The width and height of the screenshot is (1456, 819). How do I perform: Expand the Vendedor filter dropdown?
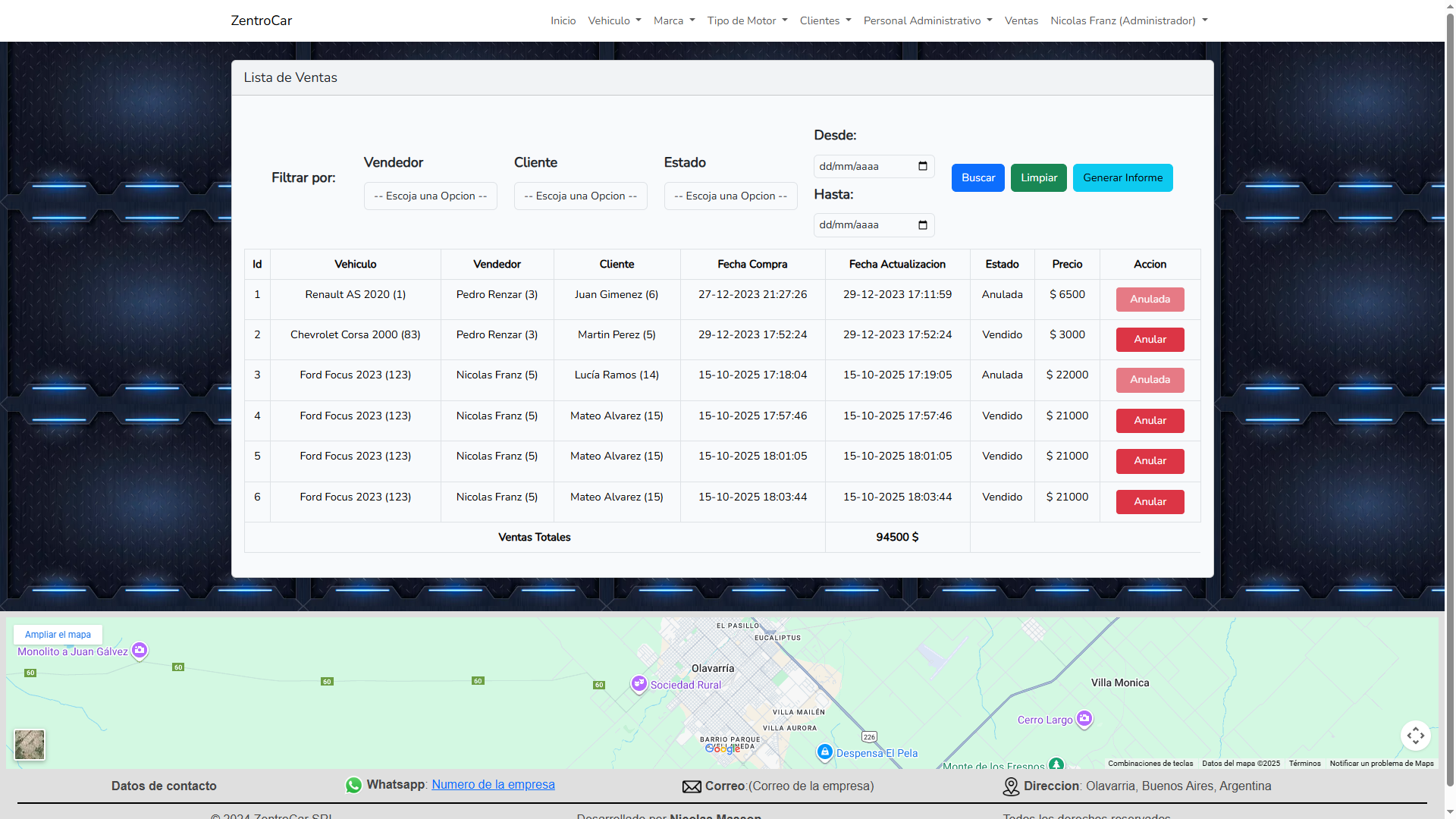430,196
